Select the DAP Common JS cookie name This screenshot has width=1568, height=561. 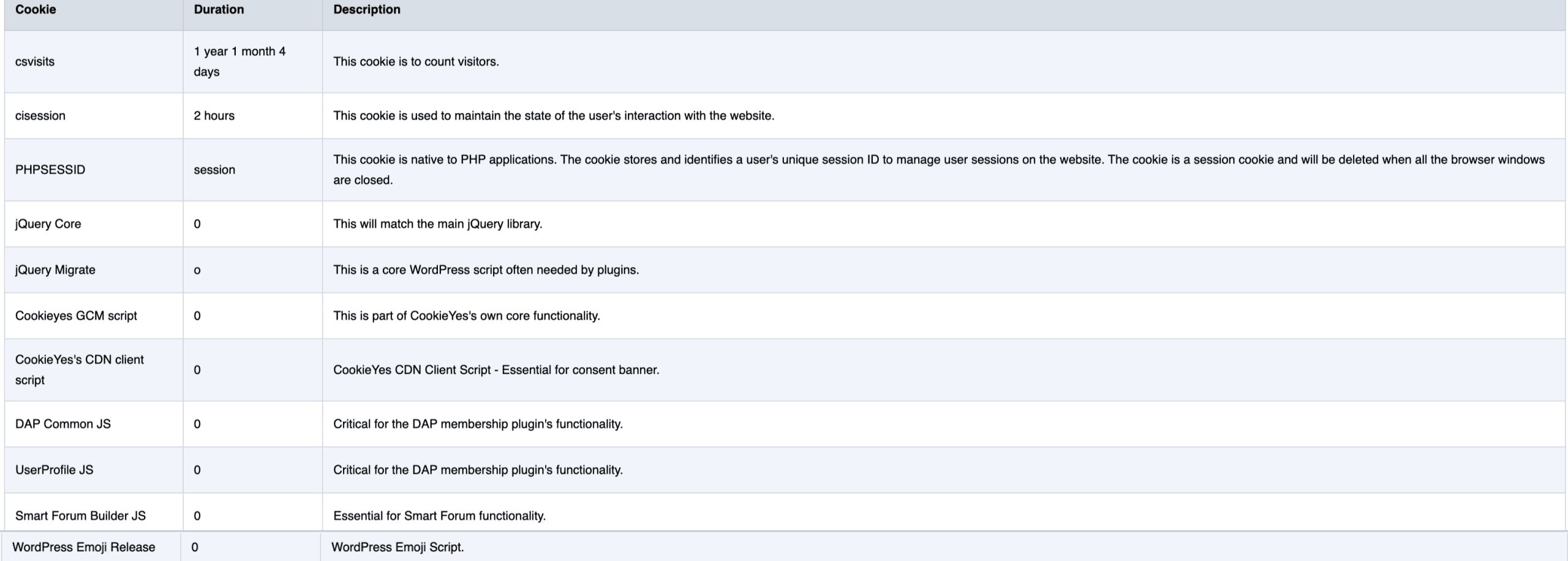[x=63, y=424]
